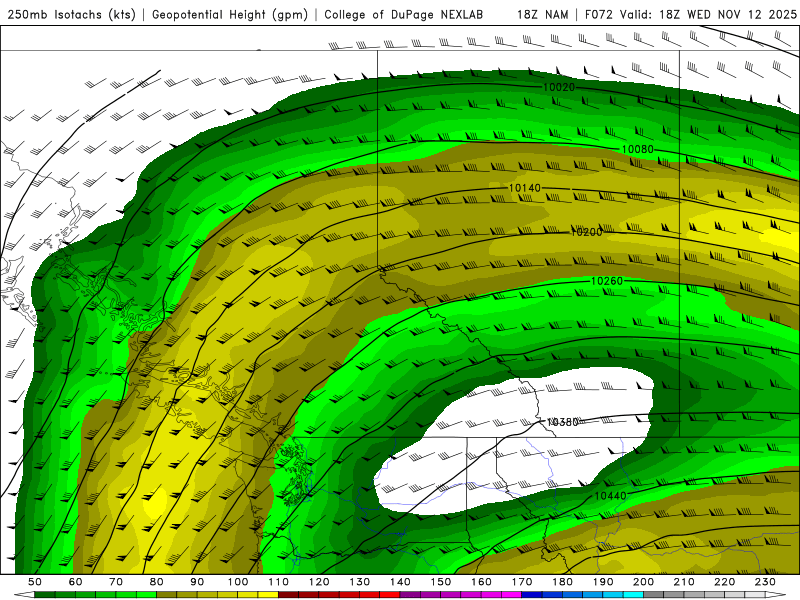Click the 'F072 Valid: 18Z WED NOV 12 2025' text
The height and width of the screenshot is (600, 800).
(691, 15)
